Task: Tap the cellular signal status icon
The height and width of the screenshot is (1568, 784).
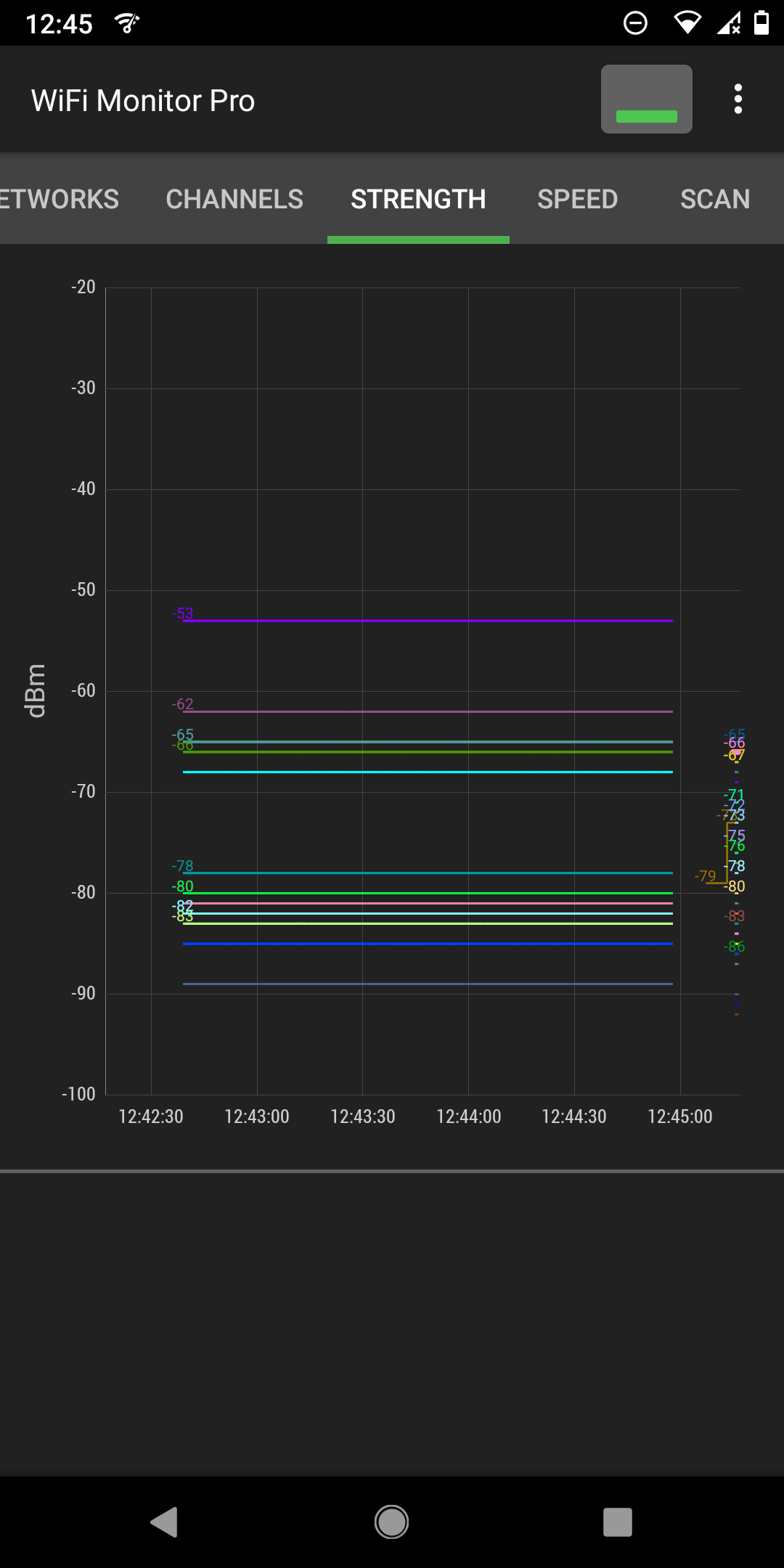Action: click(729, 23)
